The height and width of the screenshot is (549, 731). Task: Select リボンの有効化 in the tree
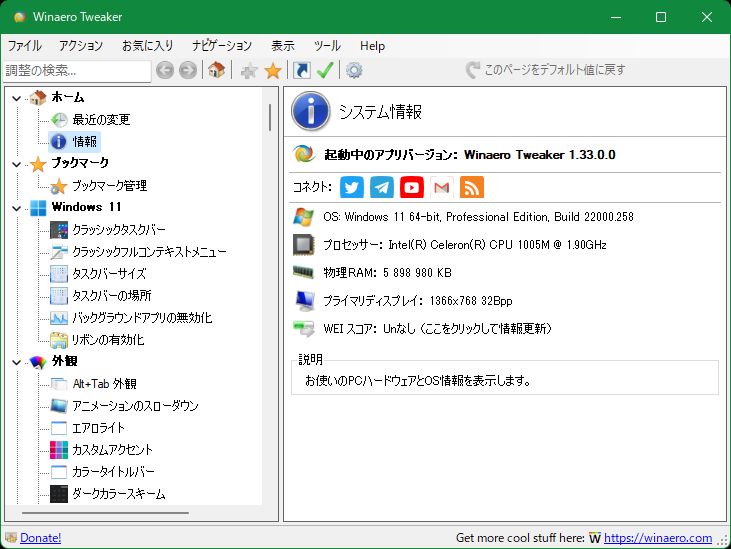(x=108, y=340)
